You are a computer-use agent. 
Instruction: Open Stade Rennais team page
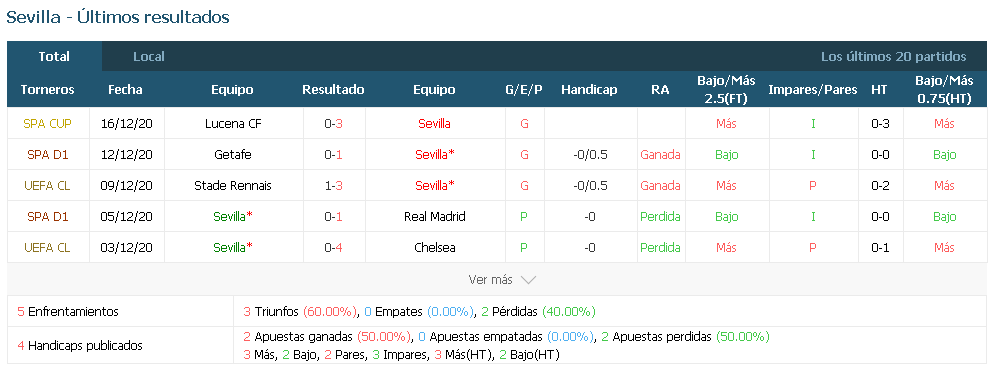click(233, 186)
